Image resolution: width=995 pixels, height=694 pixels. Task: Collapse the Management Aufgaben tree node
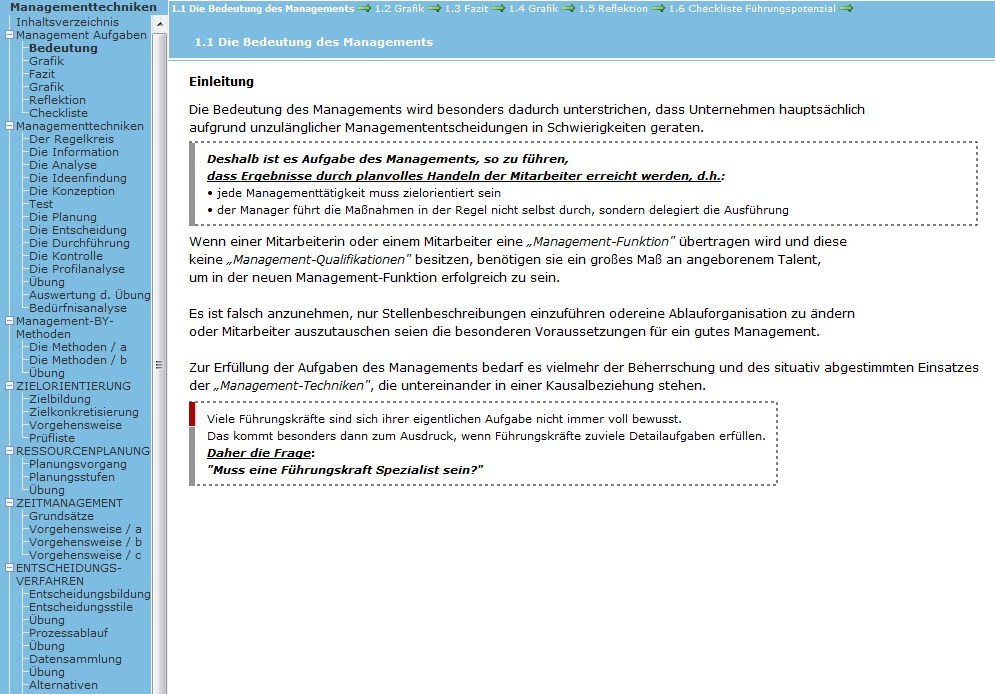[10, 35]
